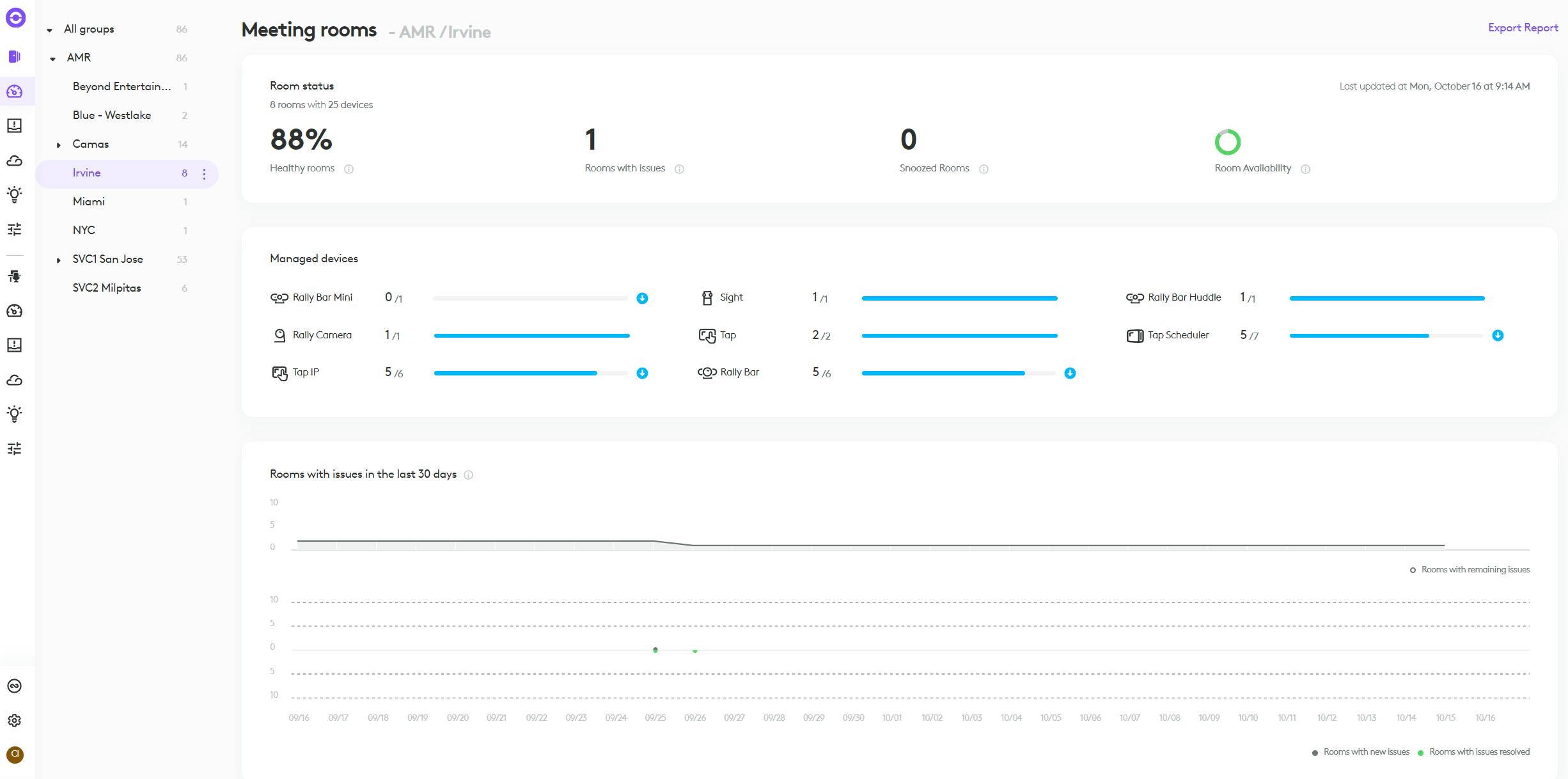This screenshot has width=1568, height=779.
Task: Expand the SVC1 San Jose group
Action: click(58, 260)
